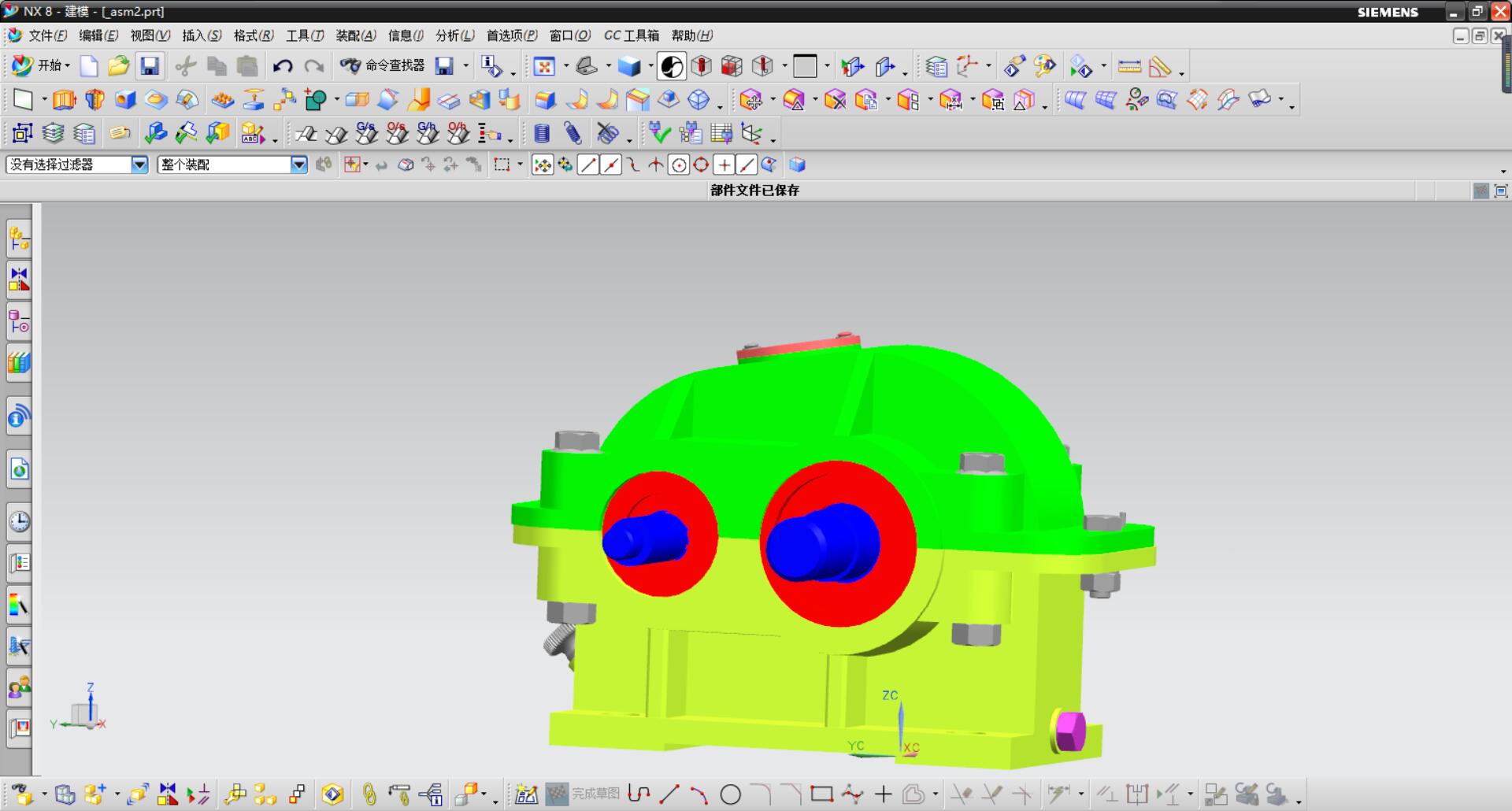1512x811 pixels.
Task: Select the Measure Distance ruler icon
Action: [x=1129, y=67]
